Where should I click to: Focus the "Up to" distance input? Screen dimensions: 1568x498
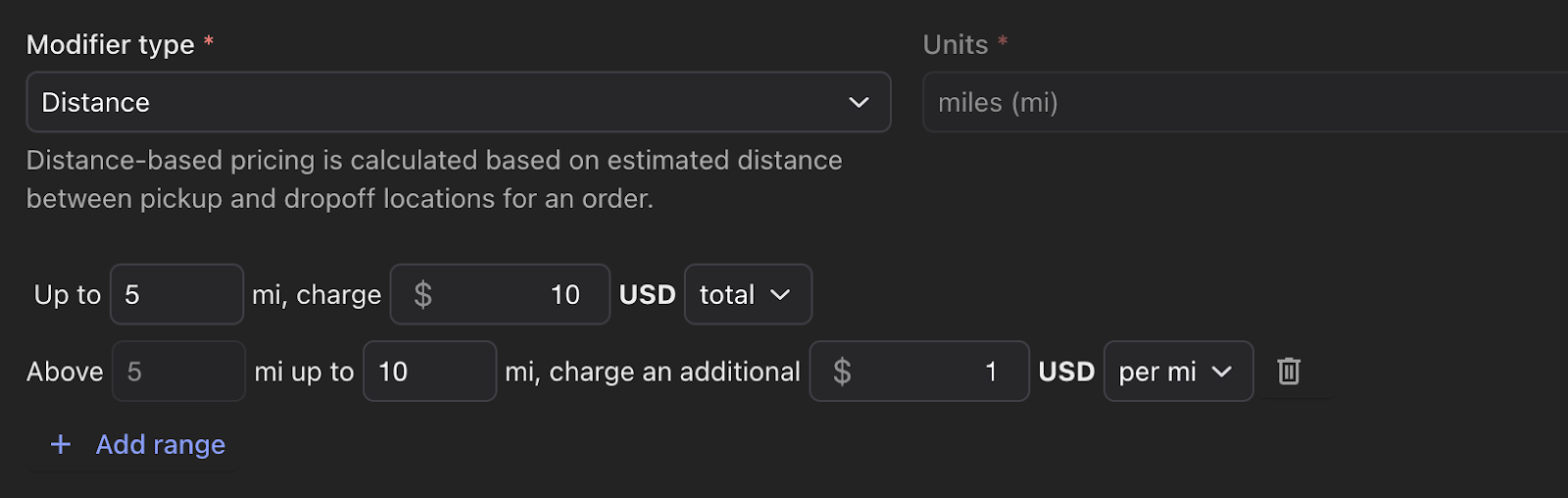(176, 295)
